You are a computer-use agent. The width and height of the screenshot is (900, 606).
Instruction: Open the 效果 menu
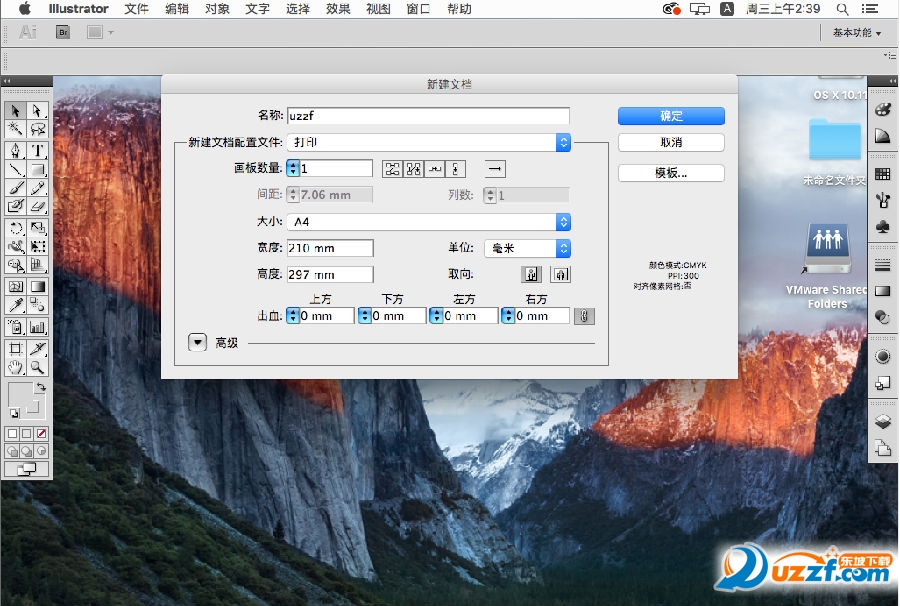coord(338,9)
